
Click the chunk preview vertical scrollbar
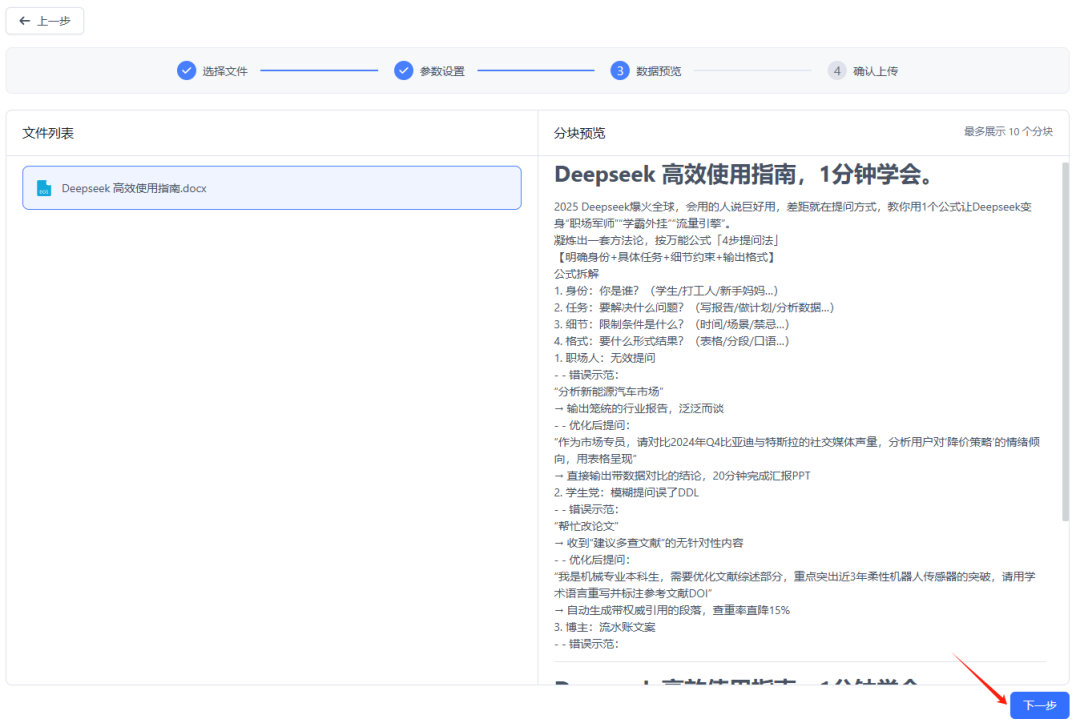click(1064, 340)
